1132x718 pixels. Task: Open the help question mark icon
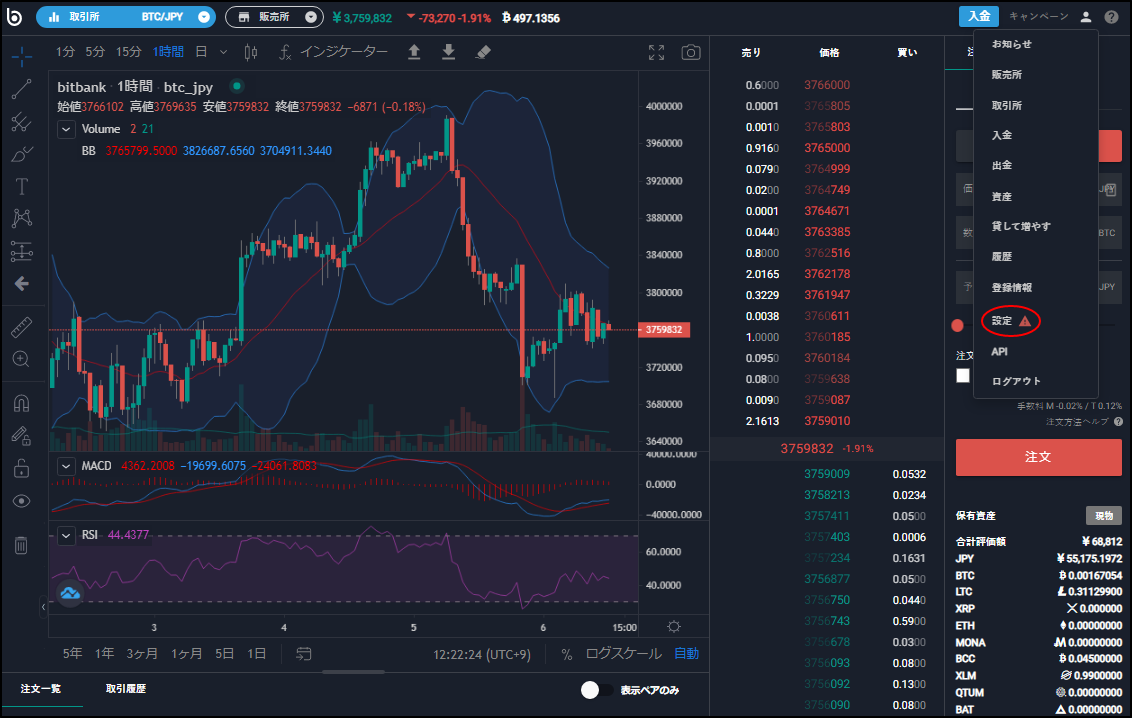click(x=1111, y=17)
